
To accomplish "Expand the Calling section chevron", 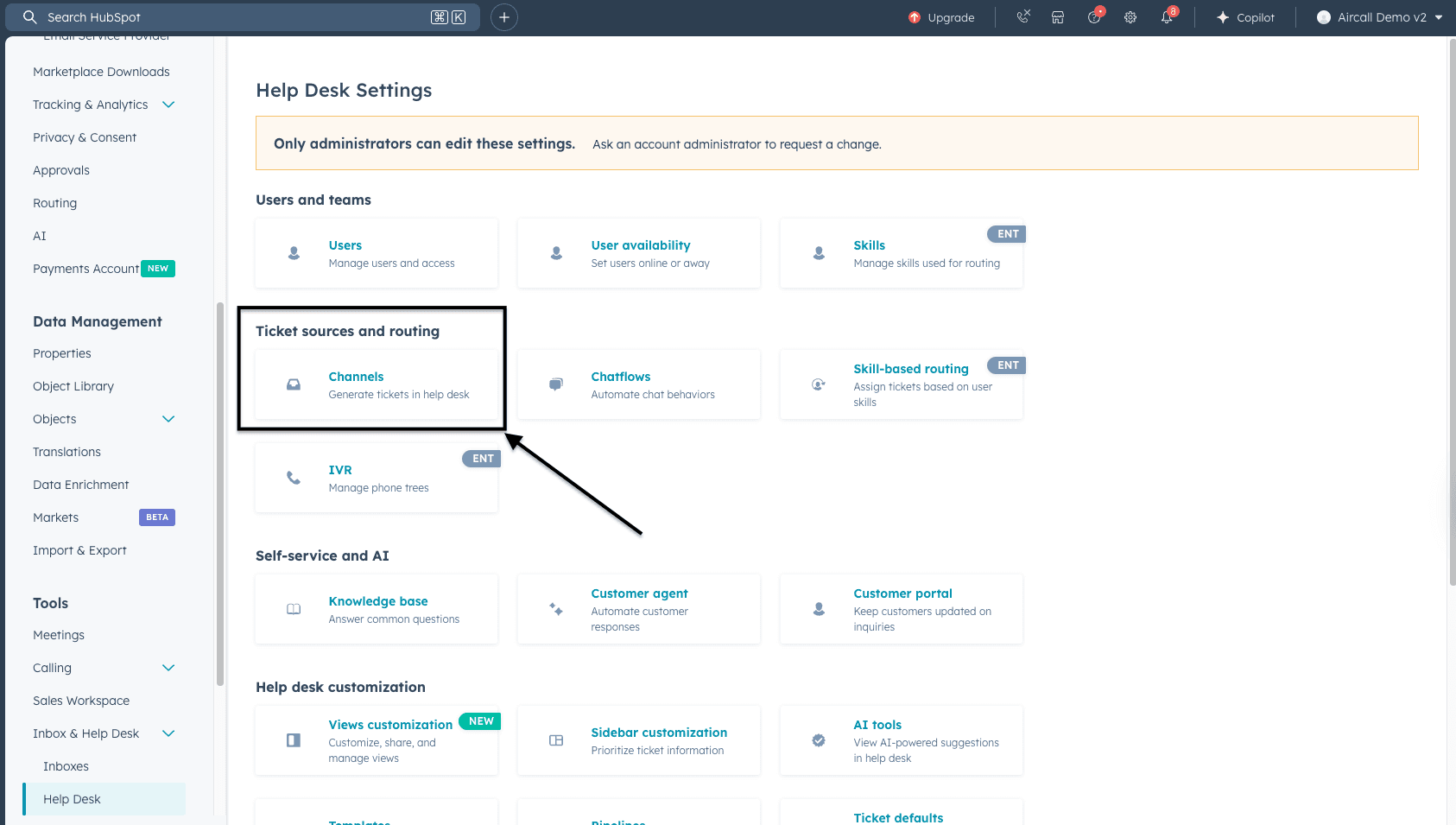I will [x=168, y=668].
